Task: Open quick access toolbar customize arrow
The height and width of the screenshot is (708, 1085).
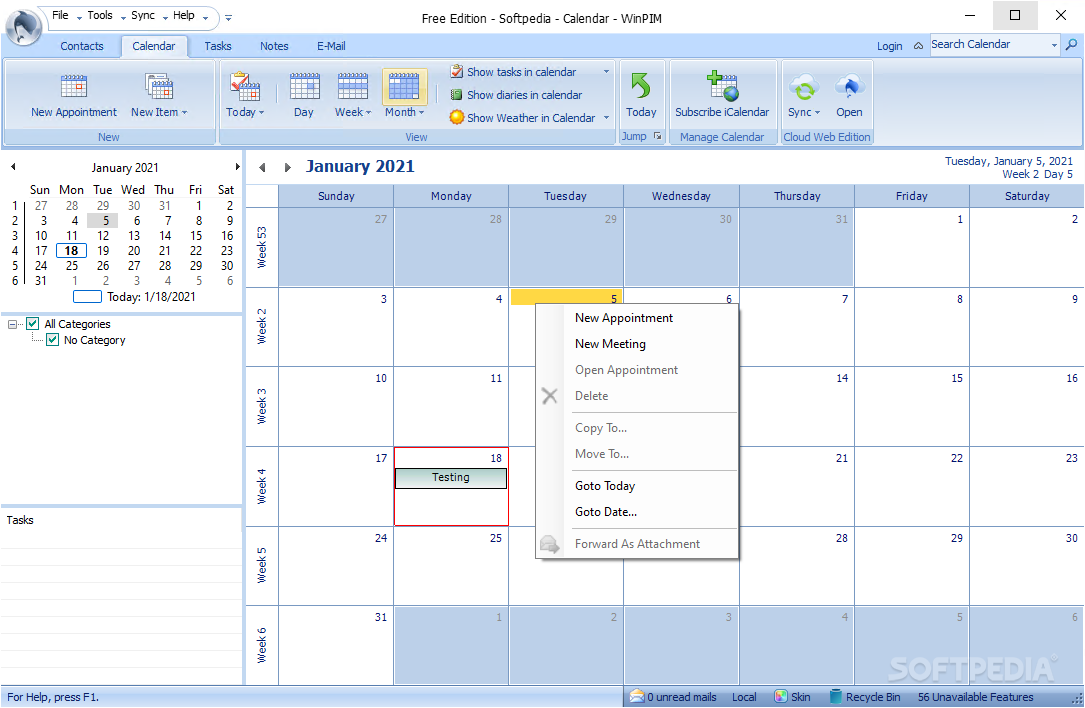Action: tap(228, 18)
